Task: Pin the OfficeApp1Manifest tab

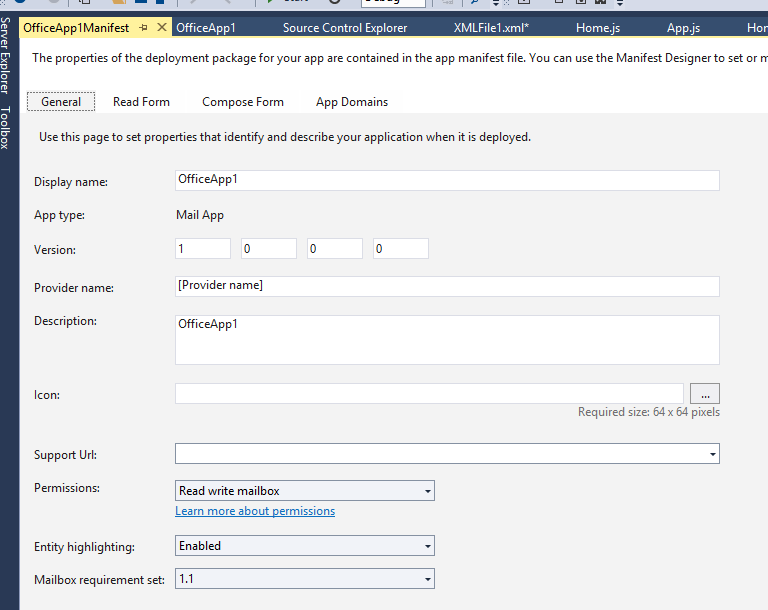Action: click(144, 28)
